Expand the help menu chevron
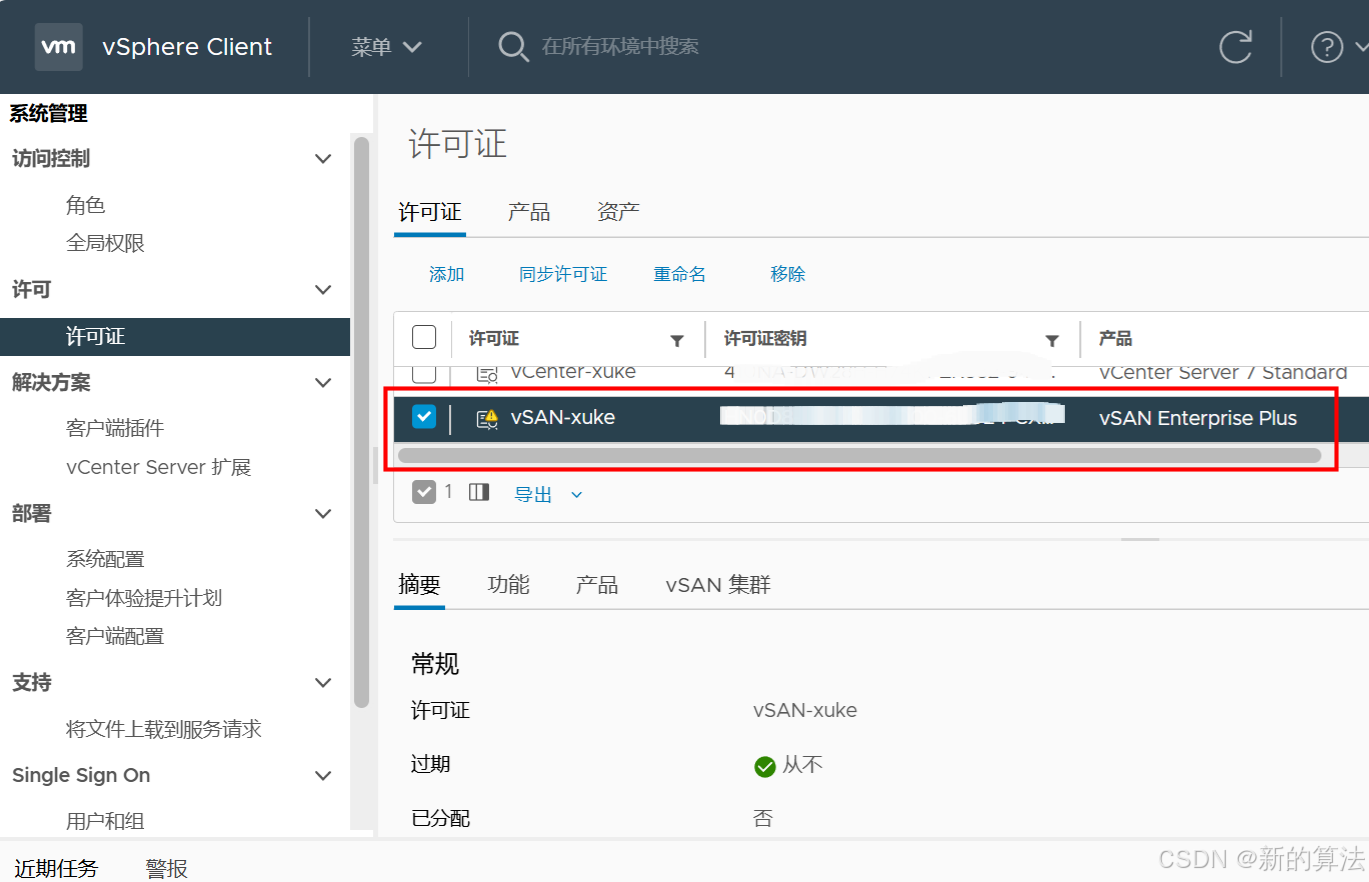 1360,47
